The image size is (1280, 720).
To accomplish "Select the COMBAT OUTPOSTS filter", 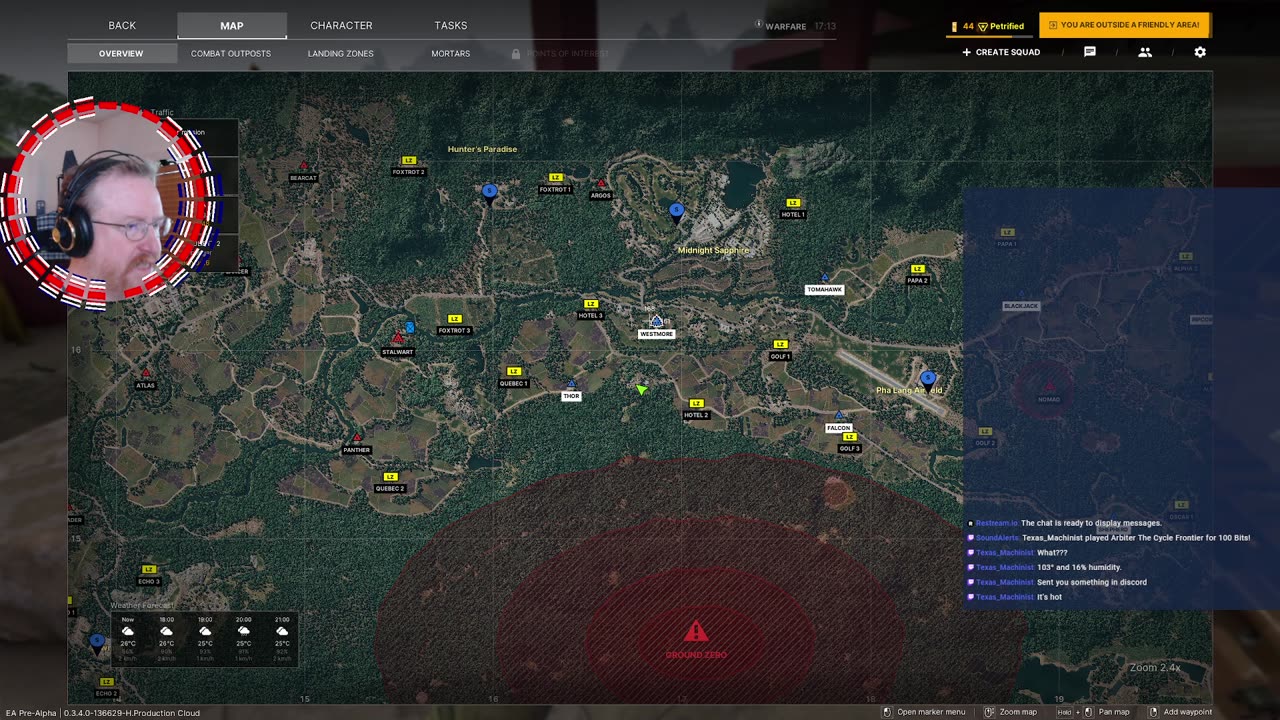I will [231, 53].
